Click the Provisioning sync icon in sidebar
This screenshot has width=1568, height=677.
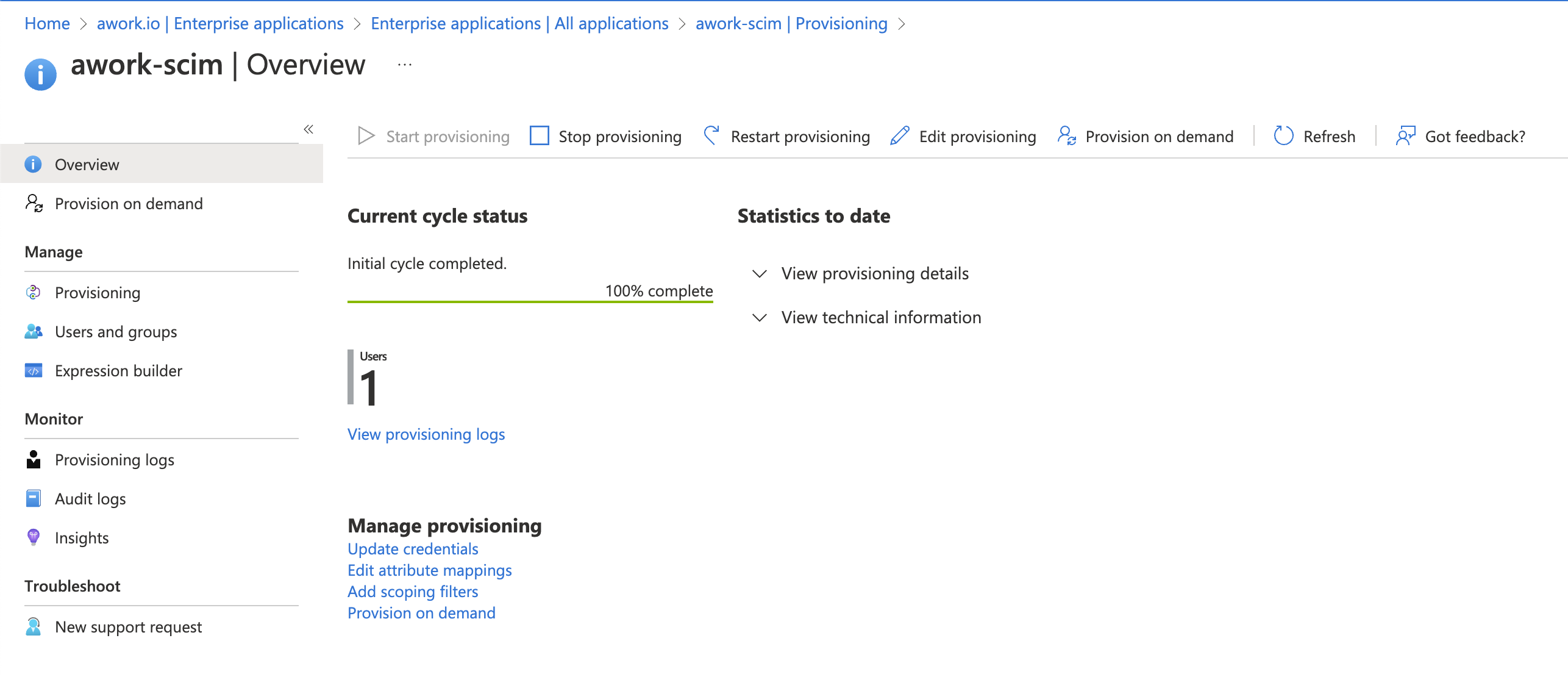click(x=33, y=292)
